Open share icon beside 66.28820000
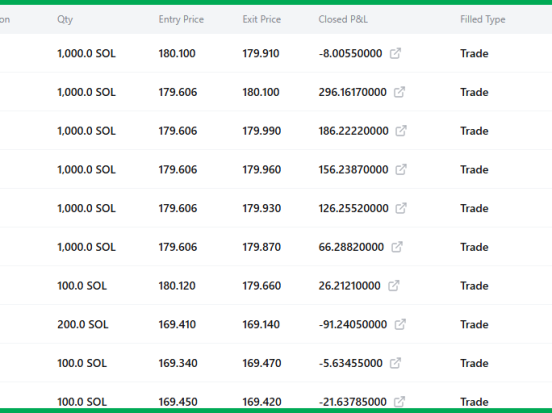Image resolution: width=552 pixels, height=413 pixels. 397,247
